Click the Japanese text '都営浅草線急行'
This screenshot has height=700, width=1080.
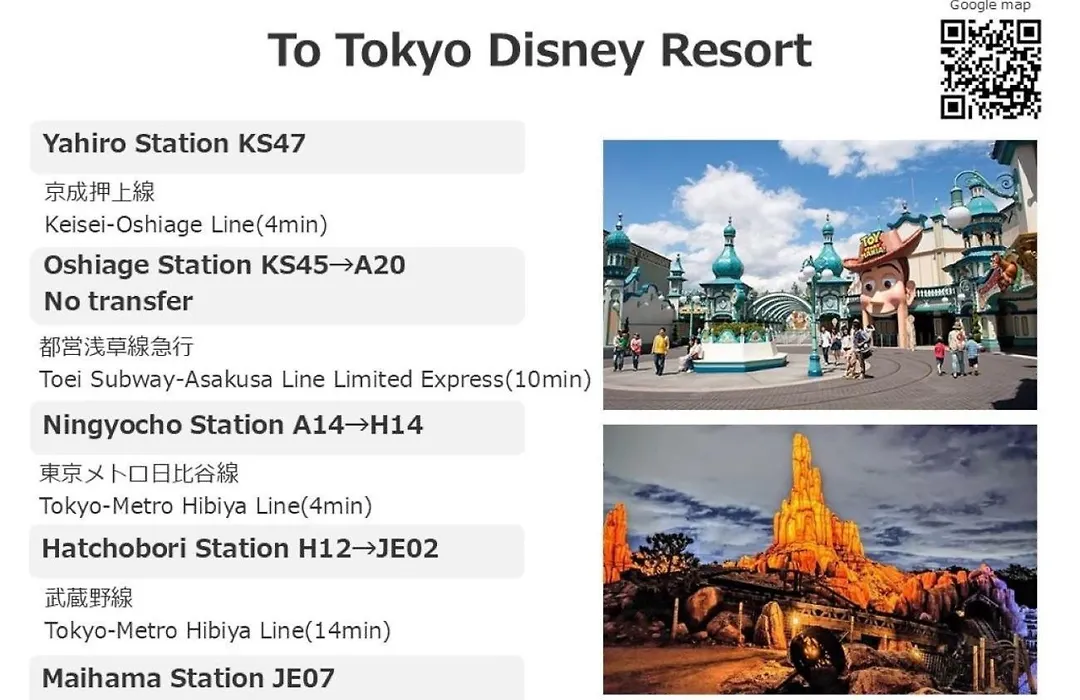click(116, 347)
